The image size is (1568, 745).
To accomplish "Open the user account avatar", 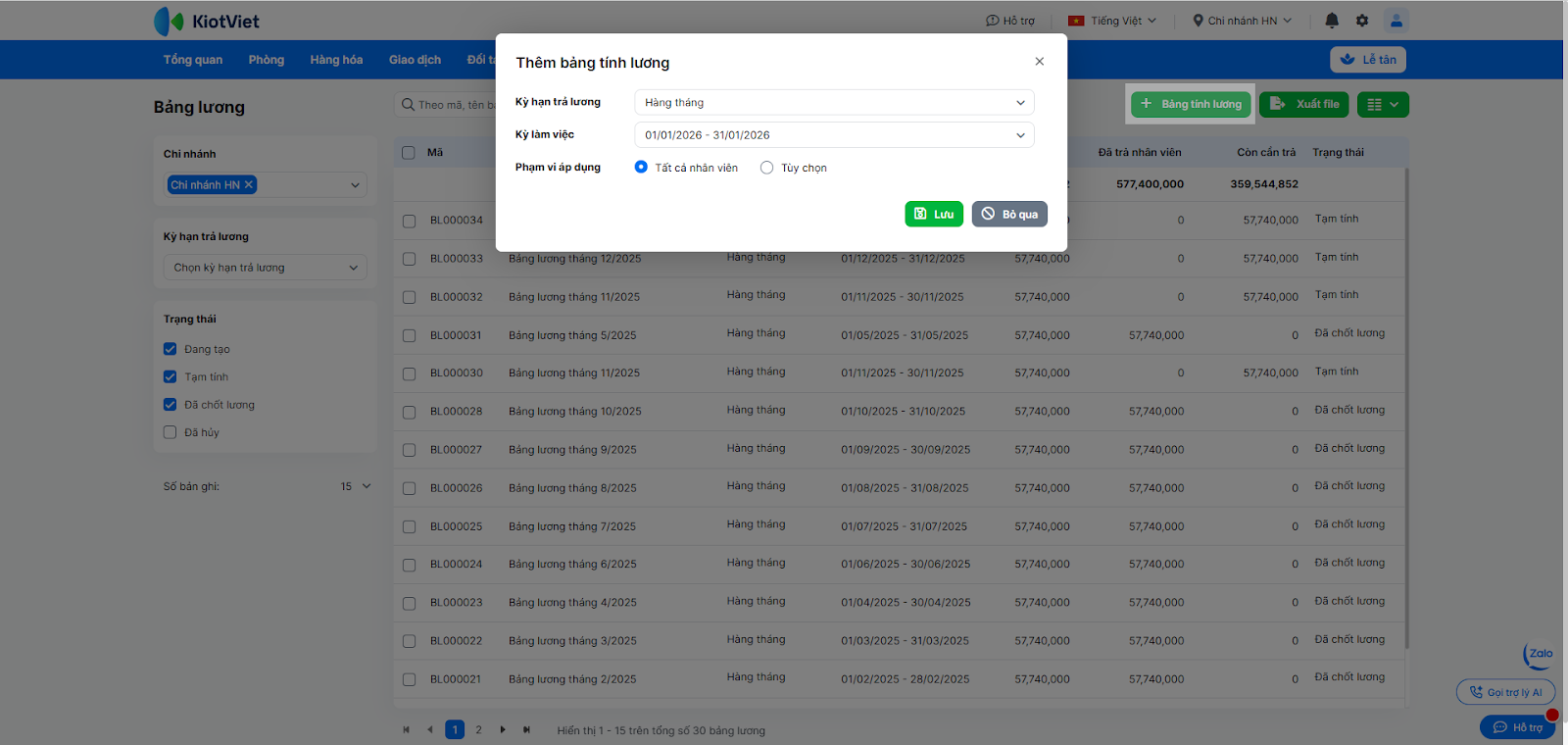I will 1396,21.
